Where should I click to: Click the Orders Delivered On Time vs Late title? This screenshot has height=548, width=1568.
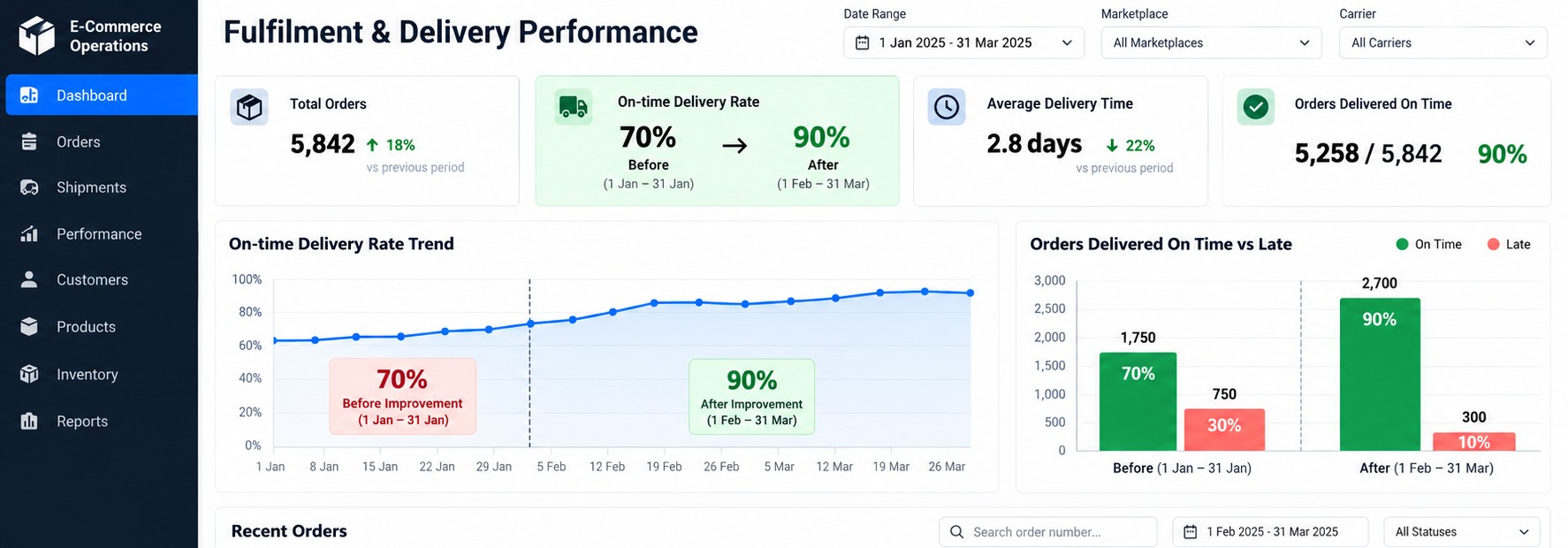(x=1161, y=244)
